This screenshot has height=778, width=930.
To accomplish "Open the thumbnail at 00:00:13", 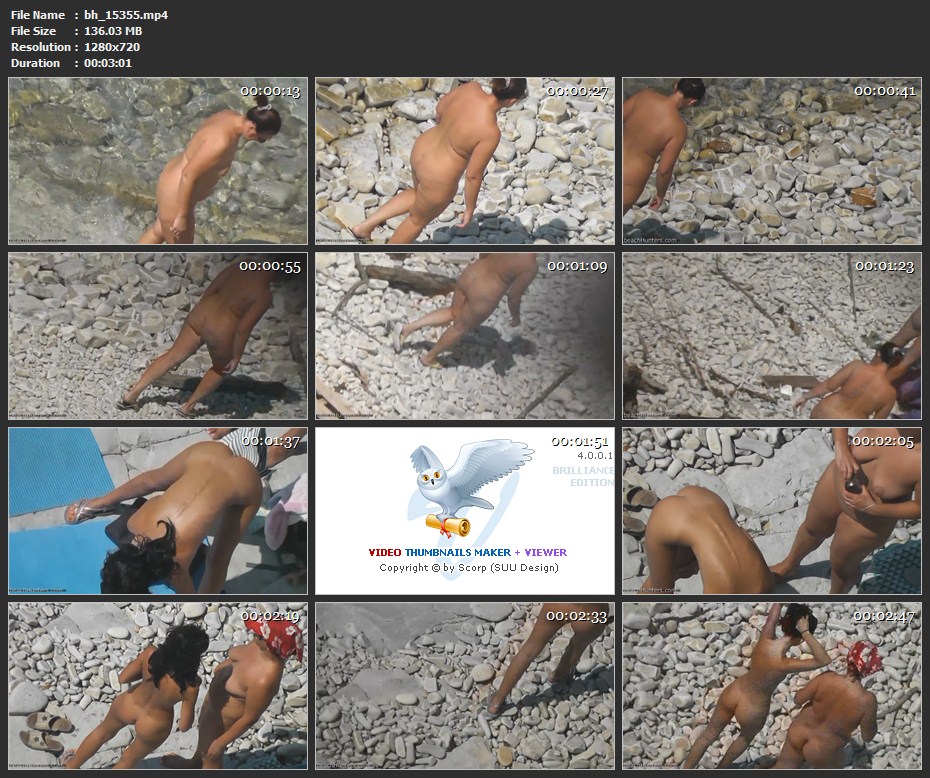I will 158,161.
